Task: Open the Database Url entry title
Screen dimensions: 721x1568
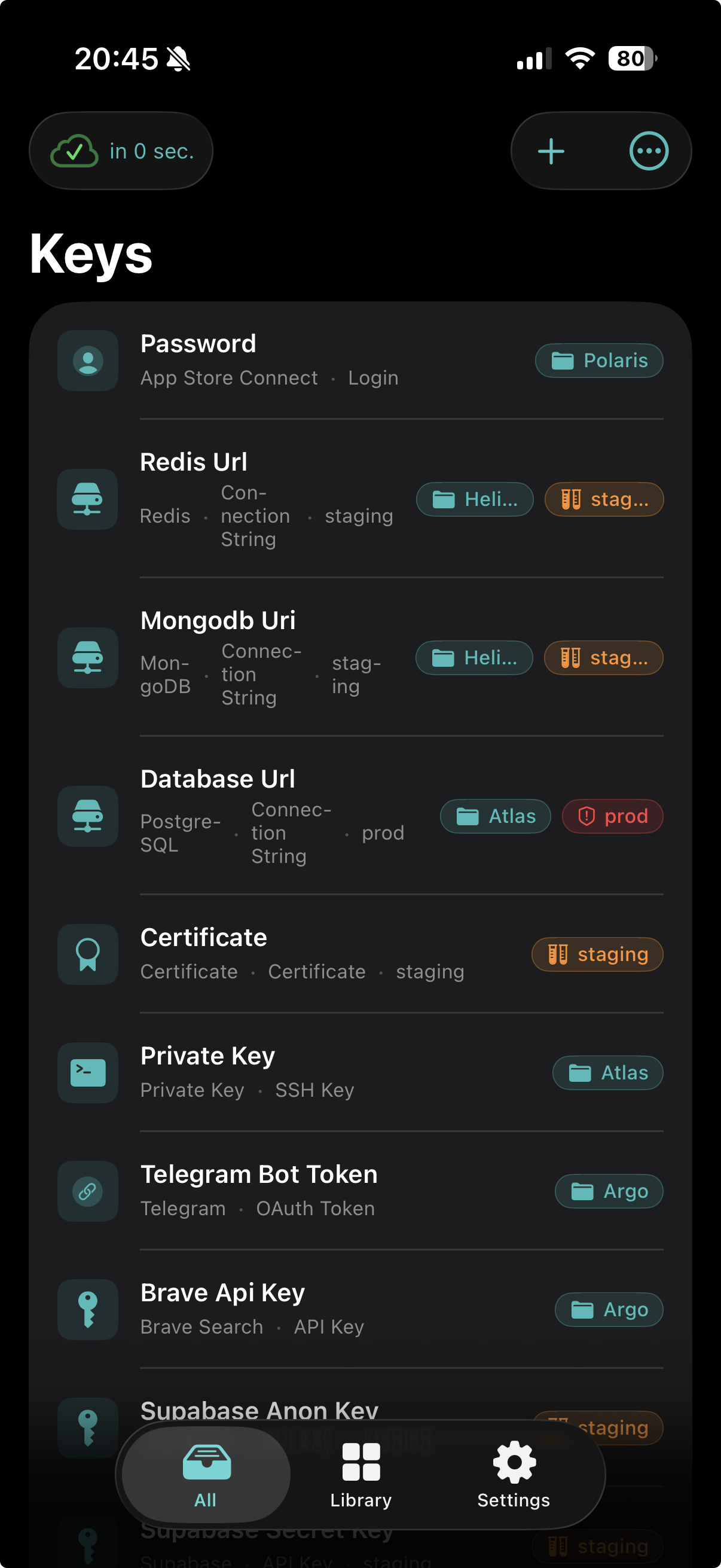Action: pyautogui.click(x=218, y=779)
